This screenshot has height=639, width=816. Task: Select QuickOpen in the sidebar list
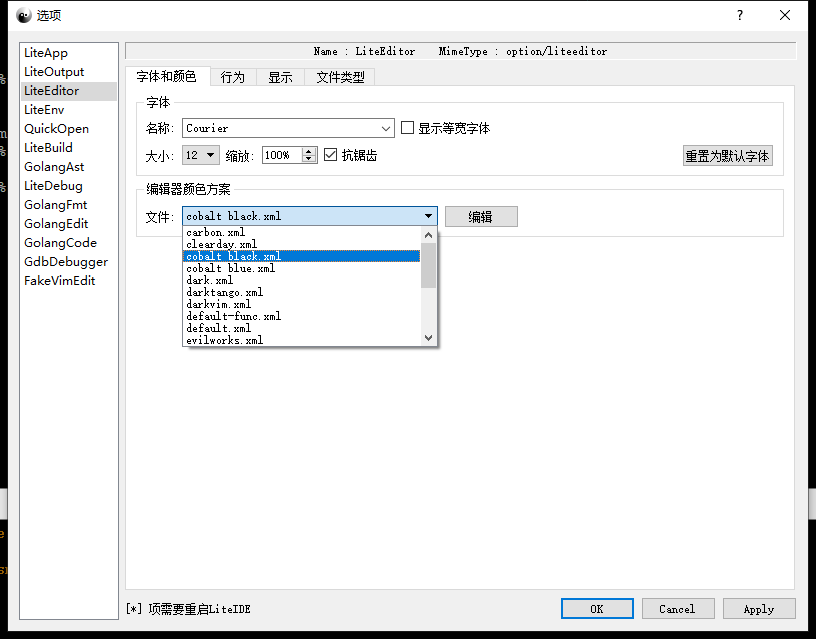pyautogui.click(x=69, y=129)
